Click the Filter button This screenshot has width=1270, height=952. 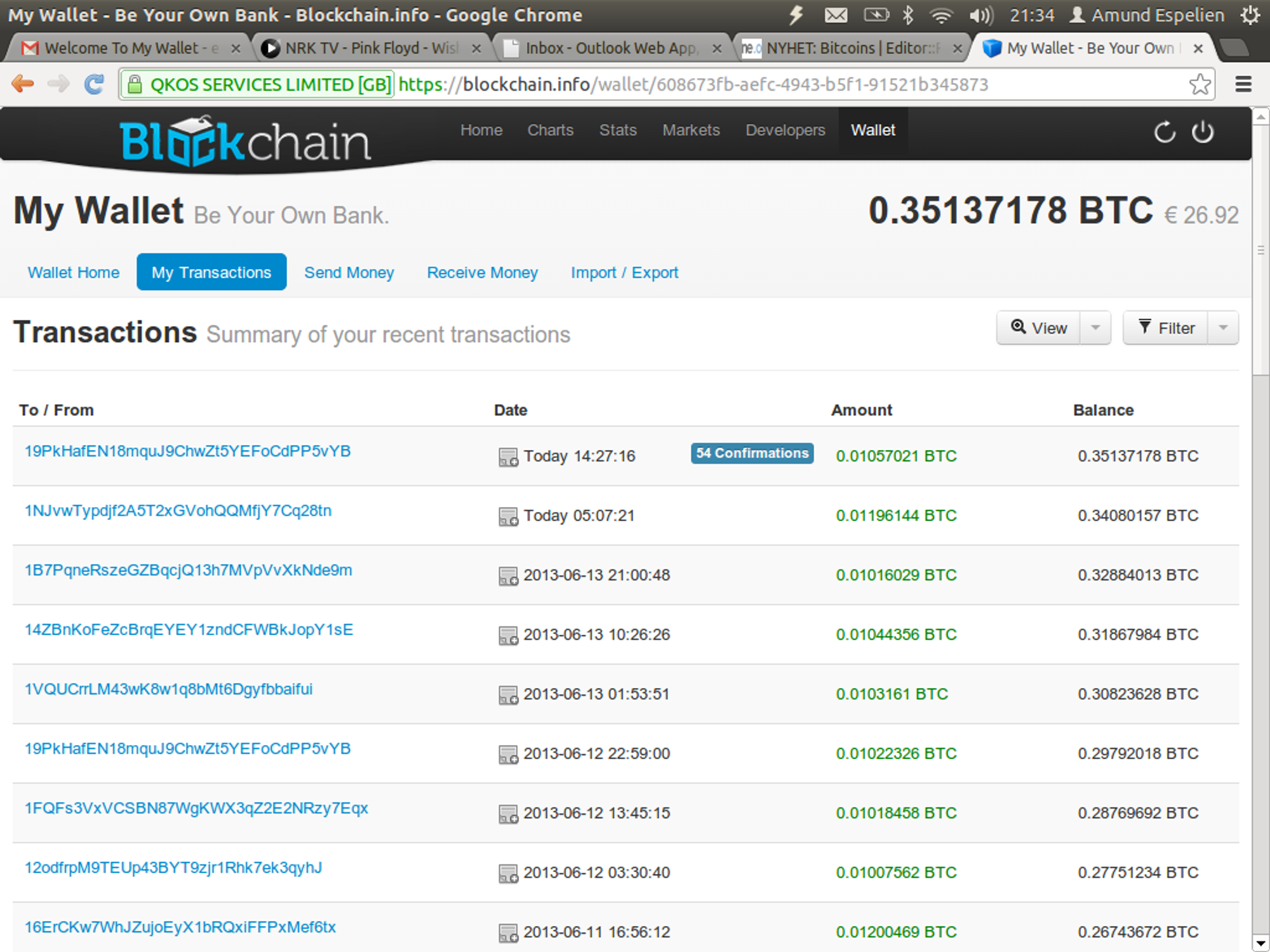(1165, 327)
